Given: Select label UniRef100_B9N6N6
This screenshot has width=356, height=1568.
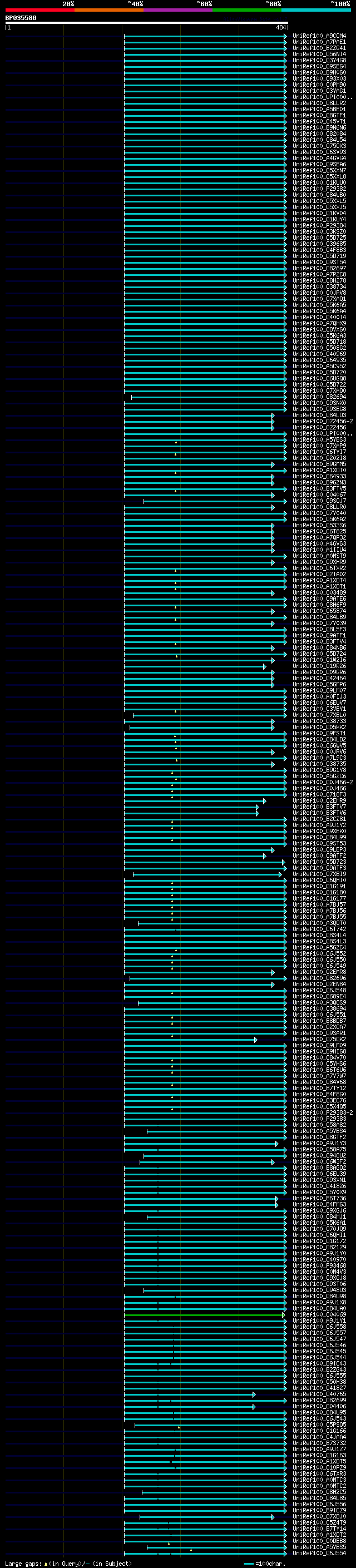Looking at the screenshot, I should coord(319,128).
